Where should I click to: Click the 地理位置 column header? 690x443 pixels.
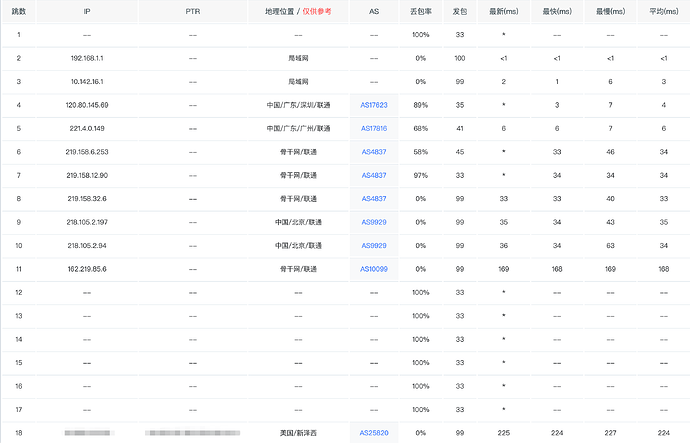click(298, 11)
